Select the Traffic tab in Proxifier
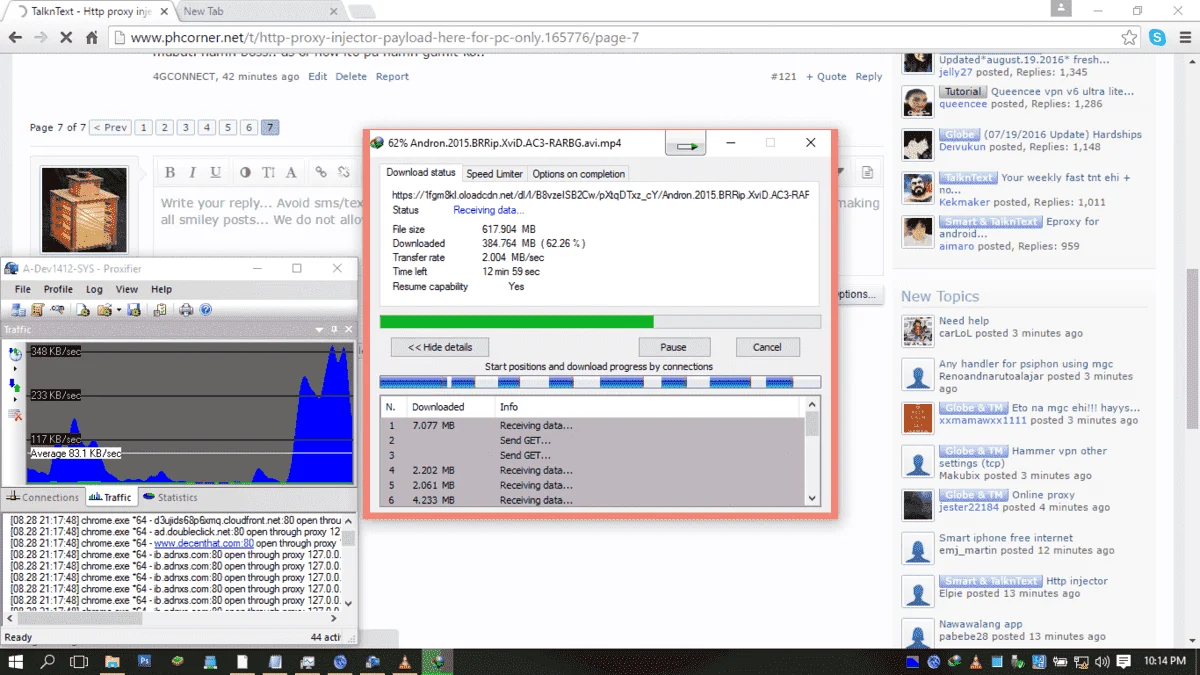The width and height of the screenshot is (1200, 675). [x=110, y=497]
